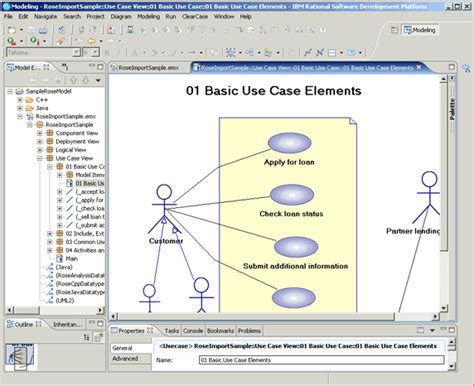
Task: Switch to the Console tab
Action: [x=193, y=331]
